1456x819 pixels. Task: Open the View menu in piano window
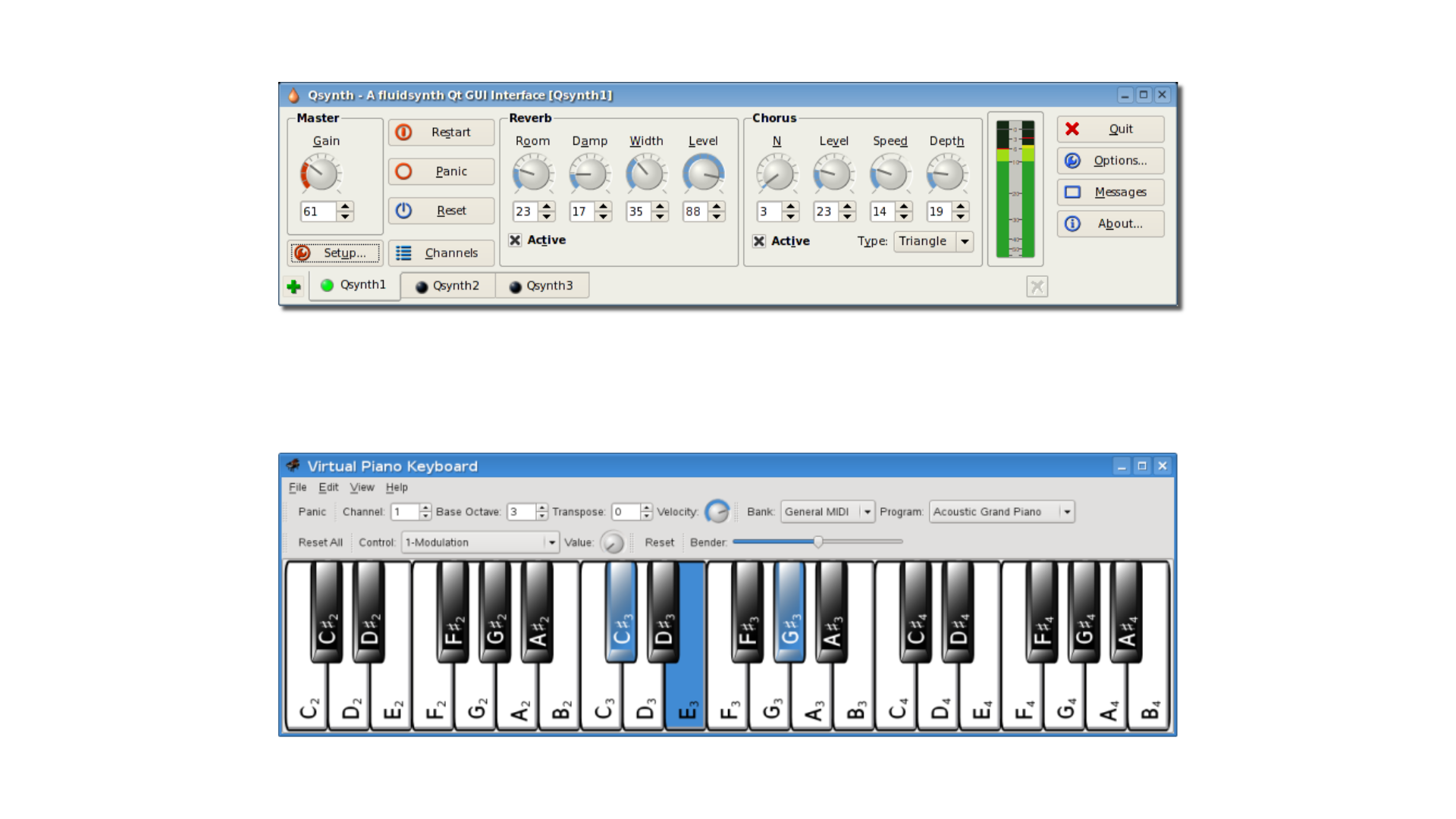tap(362, 488)
